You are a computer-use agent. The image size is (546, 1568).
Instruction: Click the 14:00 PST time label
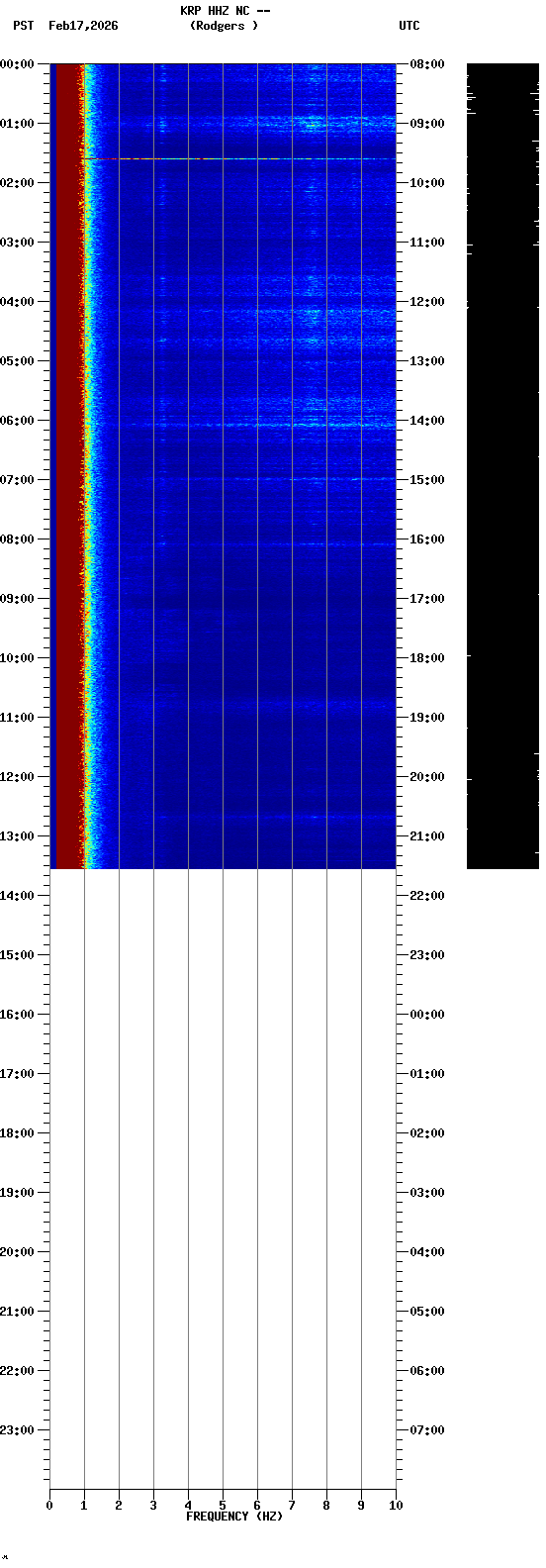(17, 896)
